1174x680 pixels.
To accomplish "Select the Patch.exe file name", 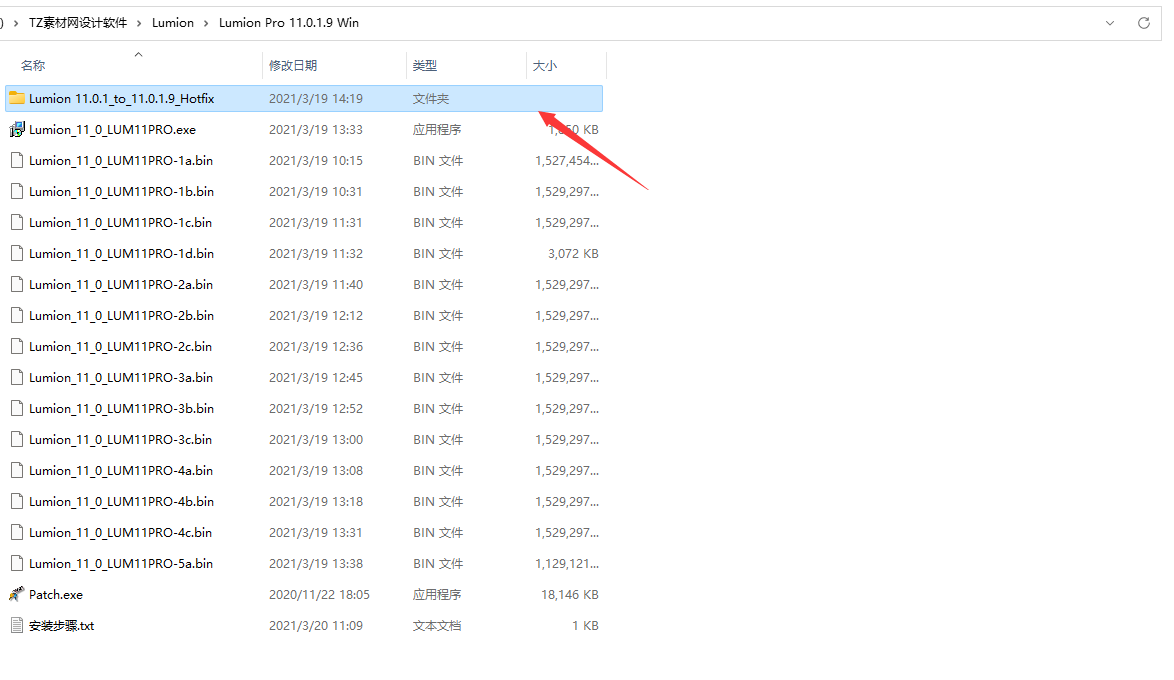I will click(x=55, y=595).
